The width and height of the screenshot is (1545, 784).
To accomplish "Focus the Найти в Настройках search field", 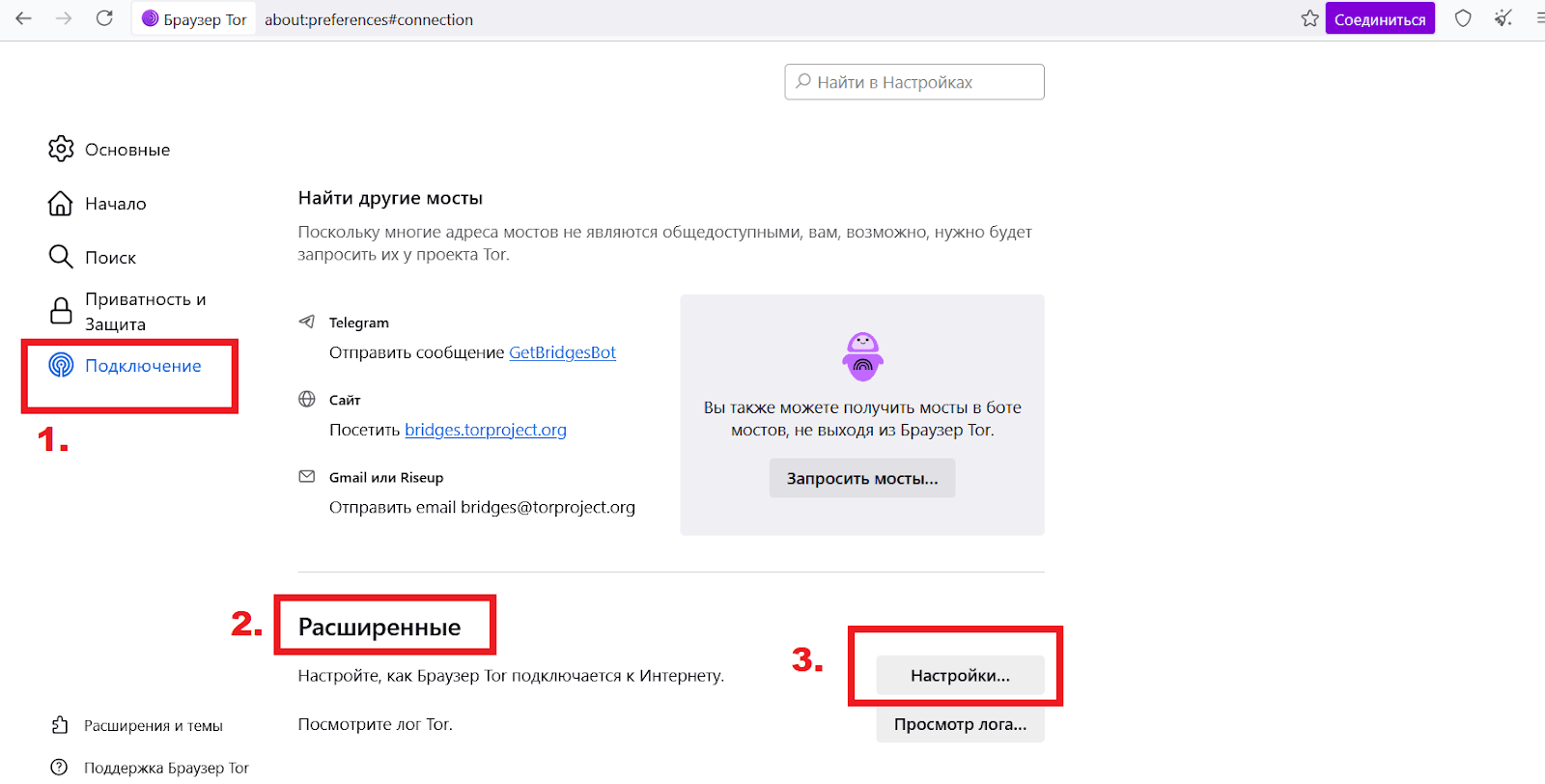I will [x=914, y=82].
